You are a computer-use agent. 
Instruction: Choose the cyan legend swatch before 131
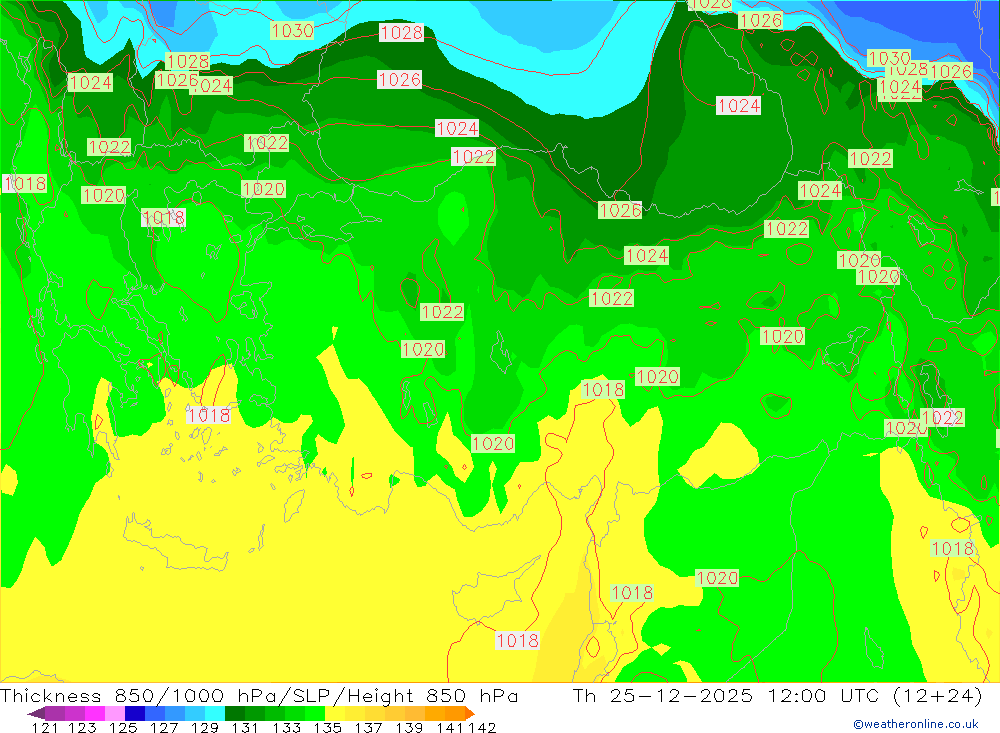click(215, 713)
